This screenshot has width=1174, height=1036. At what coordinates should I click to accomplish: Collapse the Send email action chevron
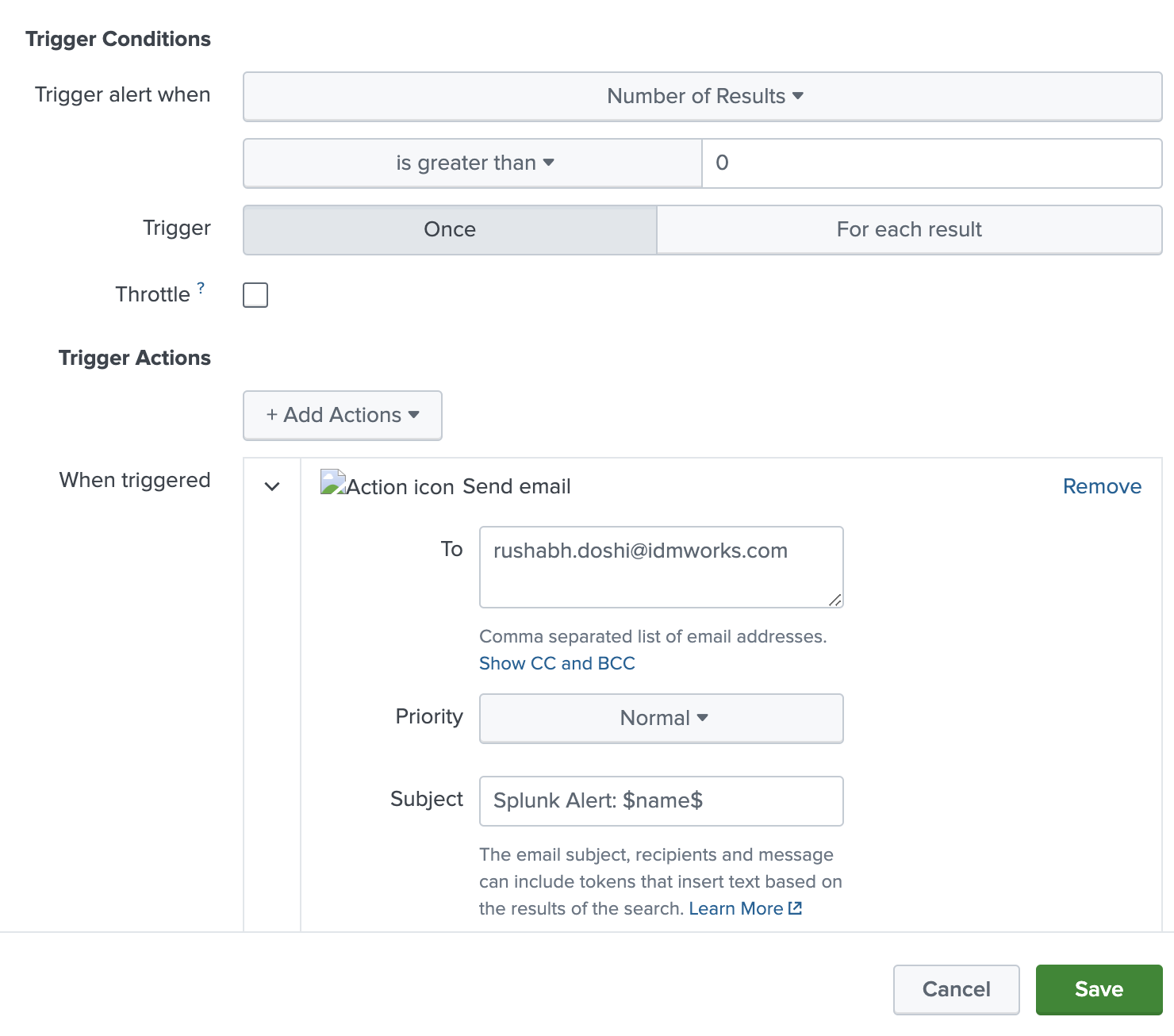pyautogui.click(x=272, y=486)
